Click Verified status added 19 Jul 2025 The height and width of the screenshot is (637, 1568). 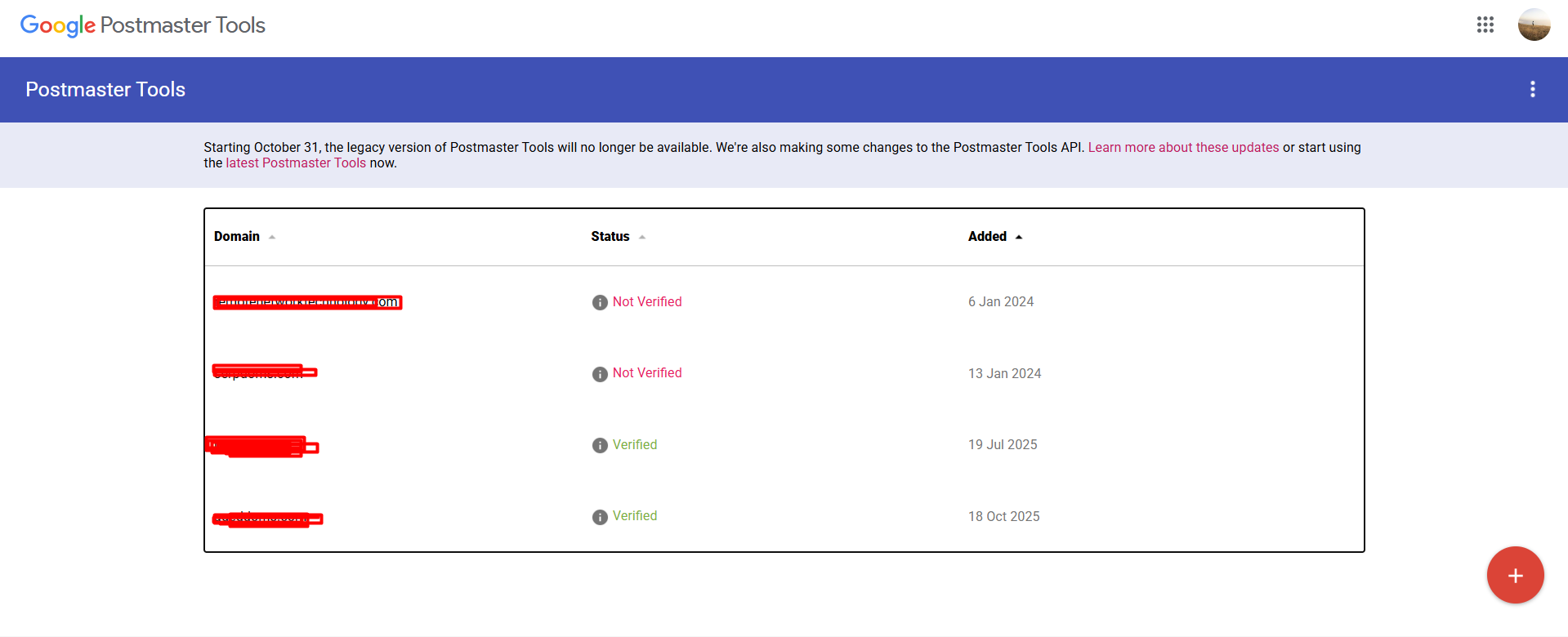pyautogui.click(x=635, y=445)
